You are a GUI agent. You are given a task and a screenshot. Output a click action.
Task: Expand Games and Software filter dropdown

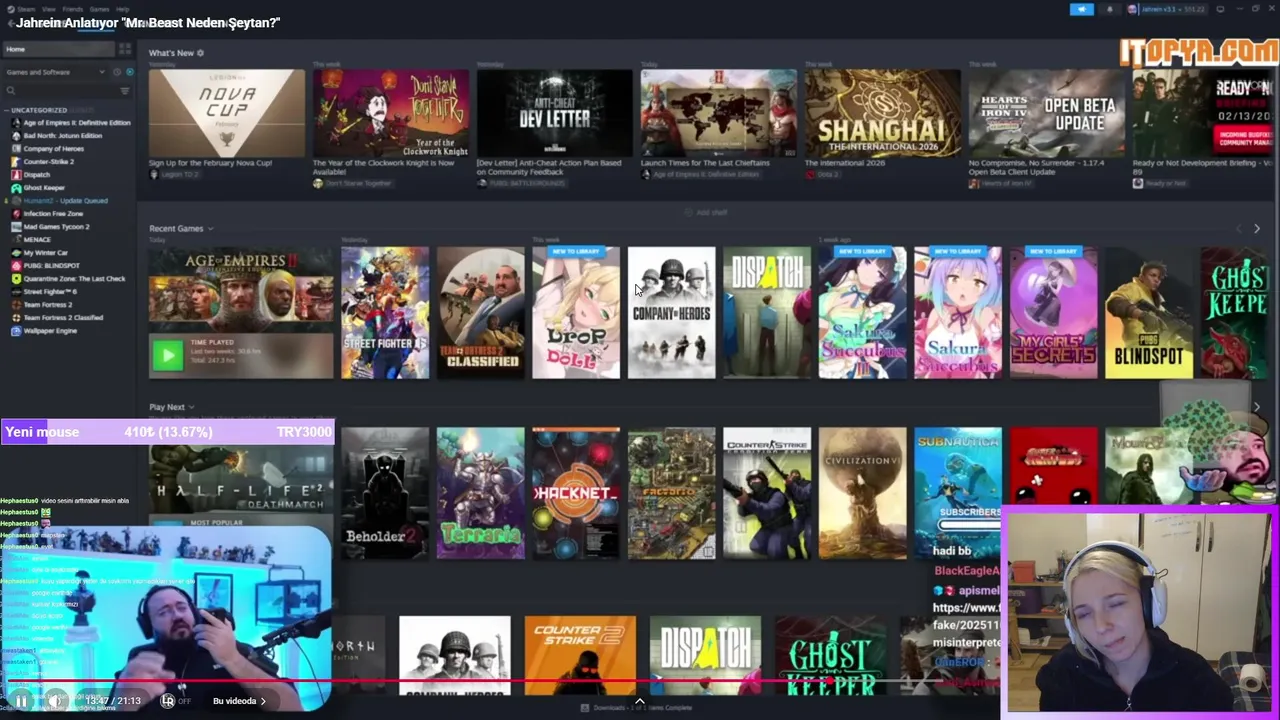(54, 72)
